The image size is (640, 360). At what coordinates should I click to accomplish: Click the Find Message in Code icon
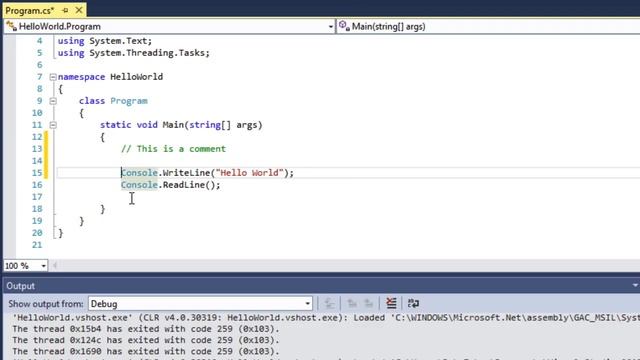(329, 303)
